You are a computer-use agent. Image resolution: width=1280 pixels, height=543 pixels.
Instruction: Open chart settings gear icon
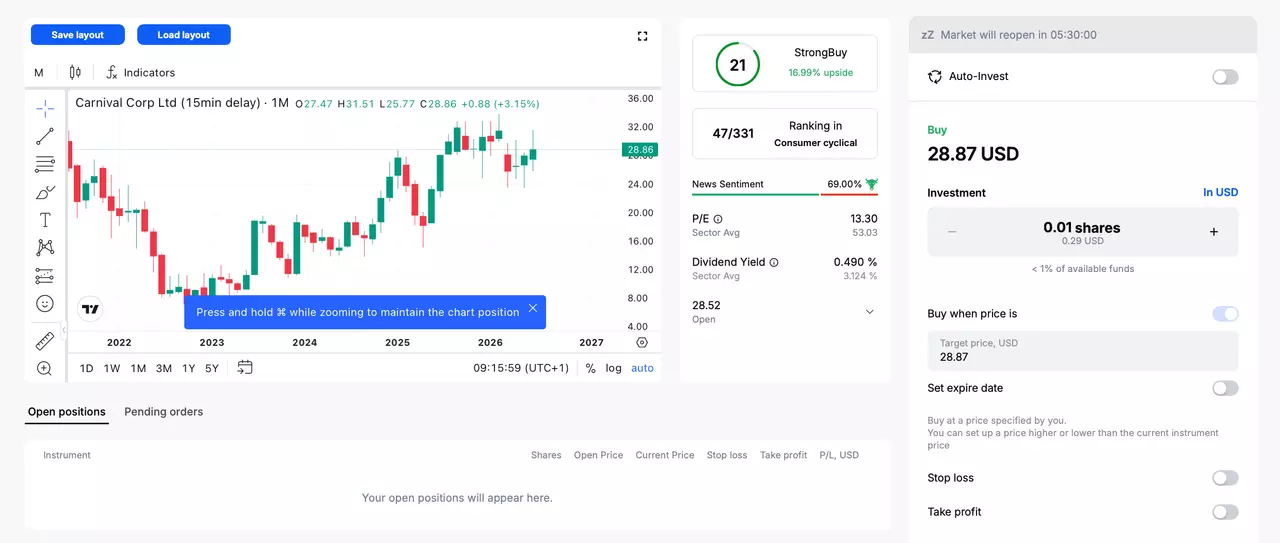click(x=642, y=342)
